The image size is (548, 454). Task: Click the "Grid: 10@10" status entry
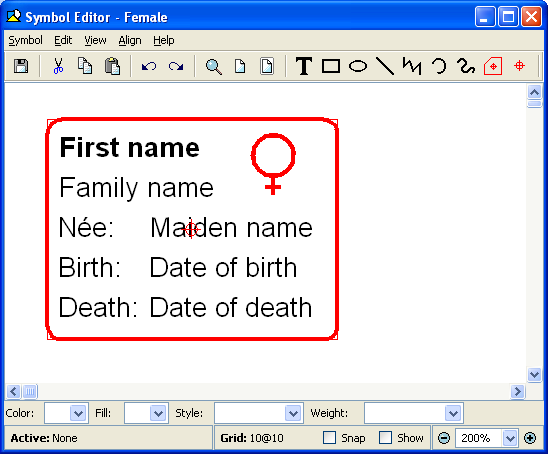click(x=252, y=438)
